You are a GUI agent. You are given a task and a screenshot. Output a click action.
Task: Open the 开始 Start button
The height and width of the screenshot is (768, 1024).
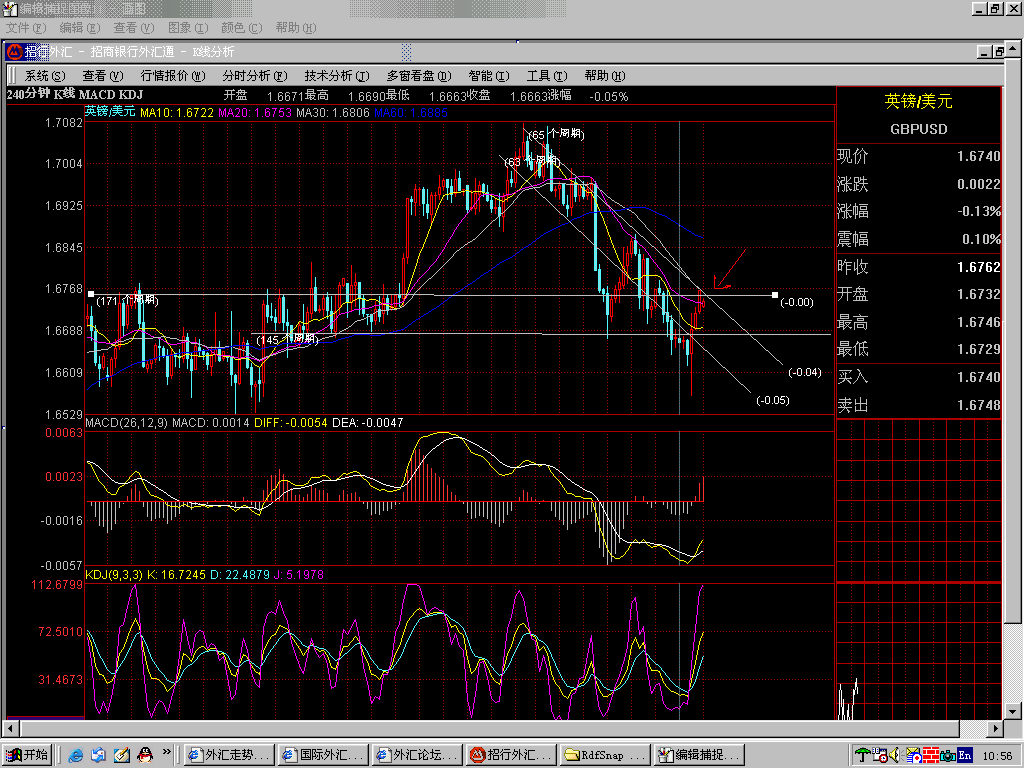(x=26, y=755)
